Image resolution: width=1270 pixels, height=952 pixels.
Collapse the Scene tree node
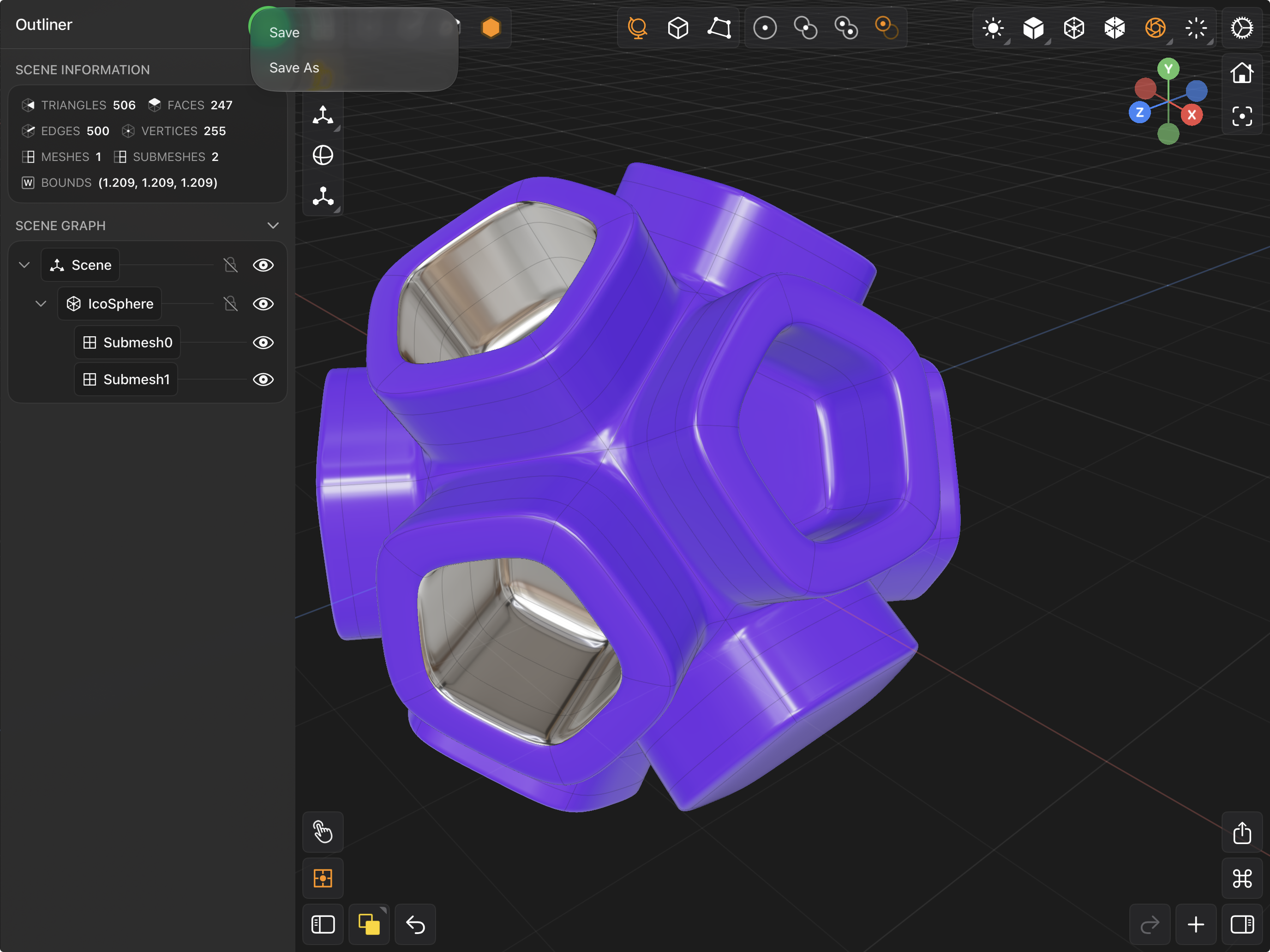24,265
